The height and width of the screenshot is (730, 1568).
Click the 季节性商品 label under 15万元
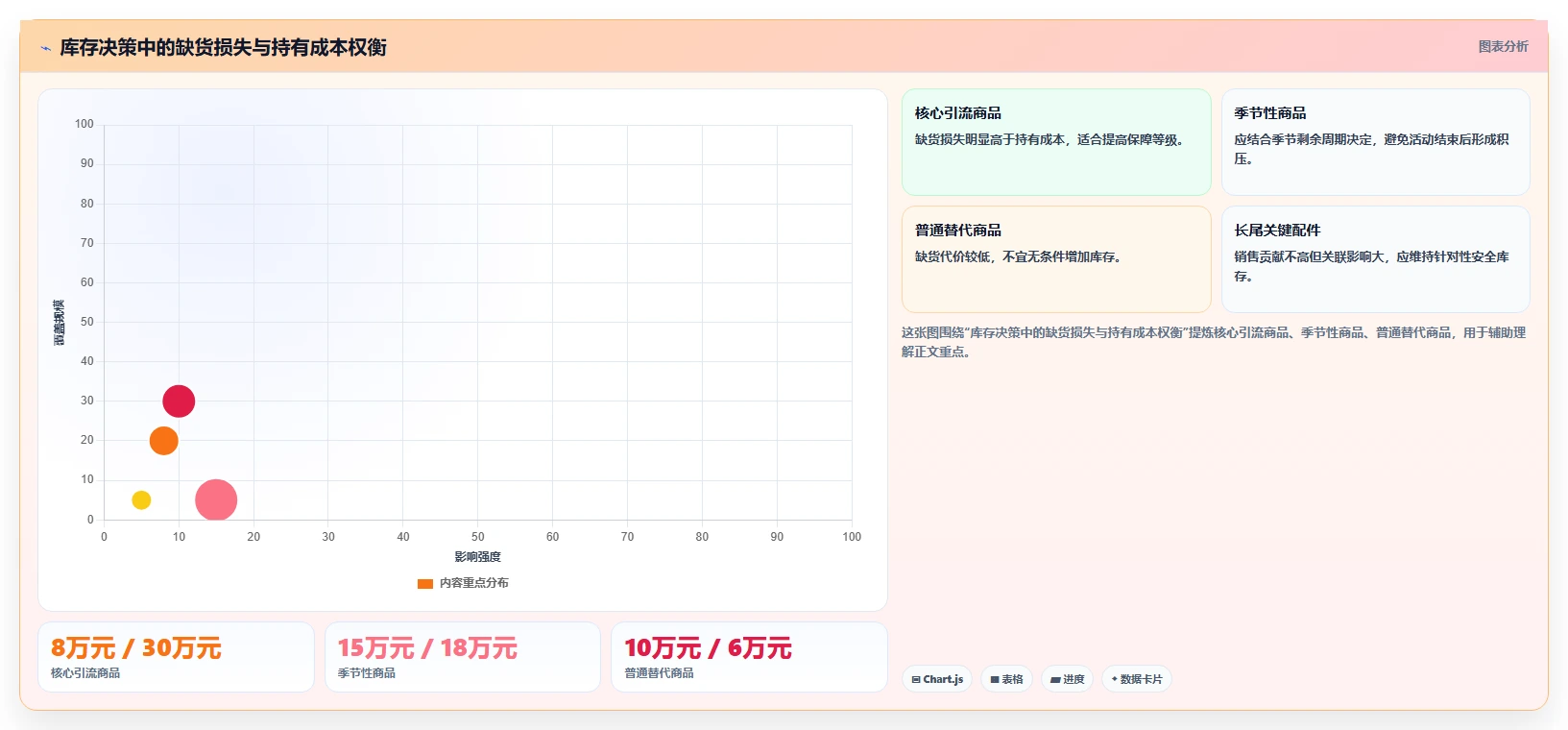[x=367, y=673]
